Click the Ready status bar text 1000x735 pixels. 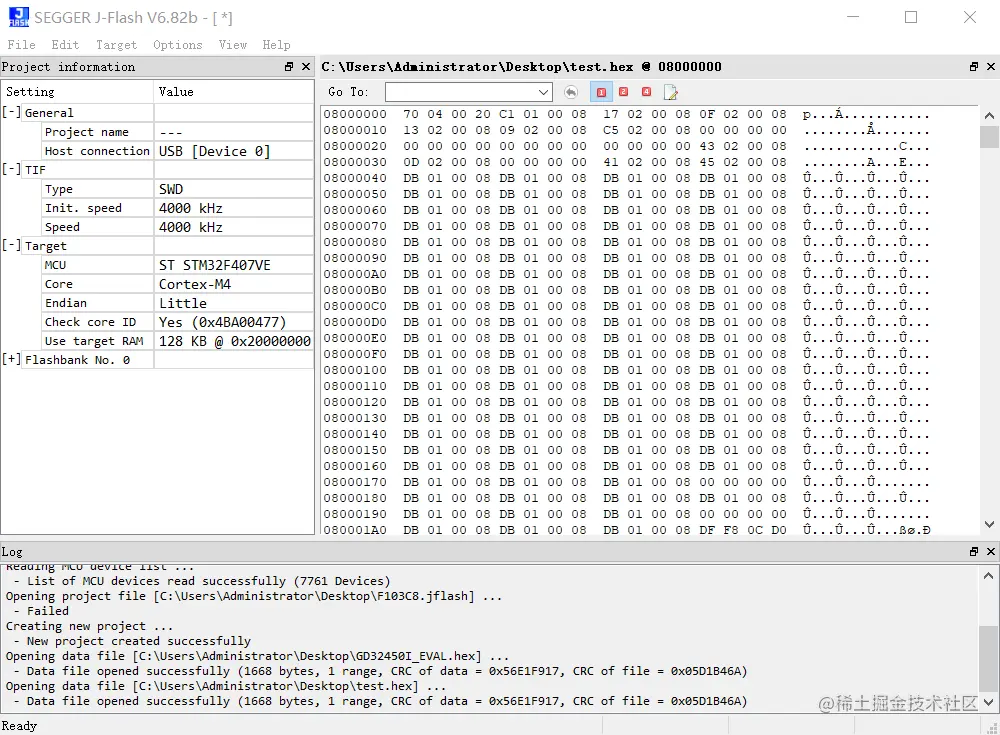tap(19, 725)
